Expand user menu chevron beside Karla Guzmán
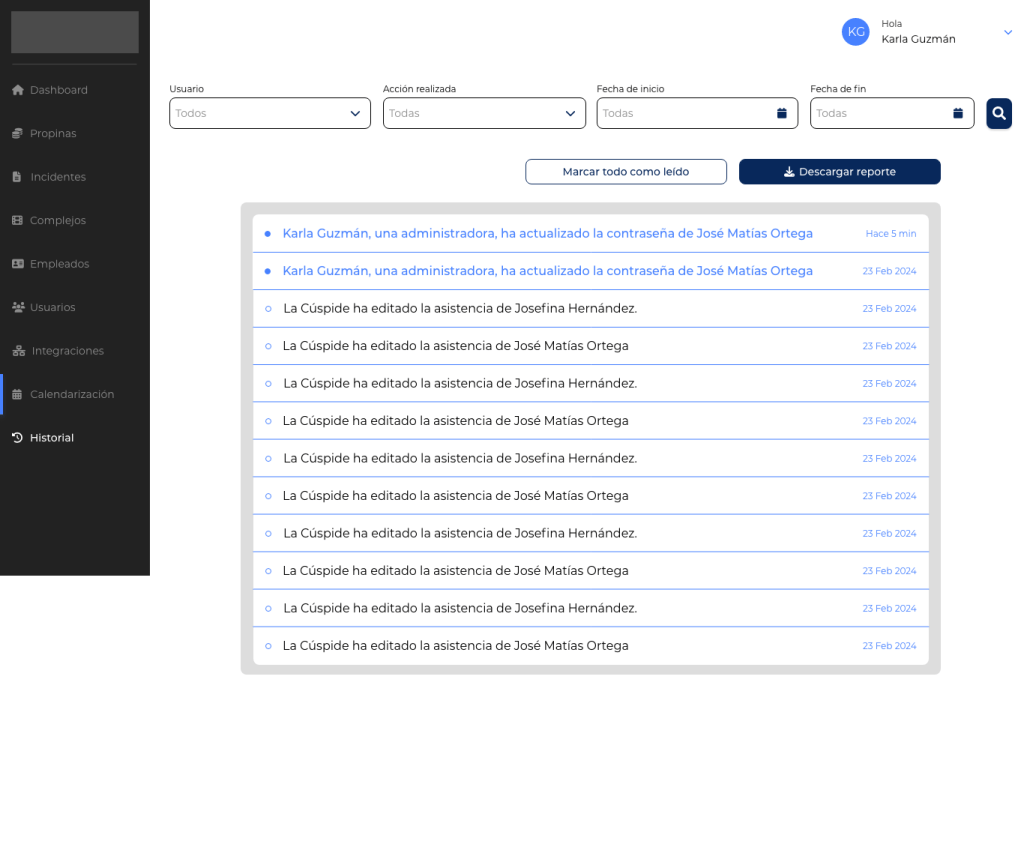Screen dimensions: 1024x862 tap(1007, 33)
